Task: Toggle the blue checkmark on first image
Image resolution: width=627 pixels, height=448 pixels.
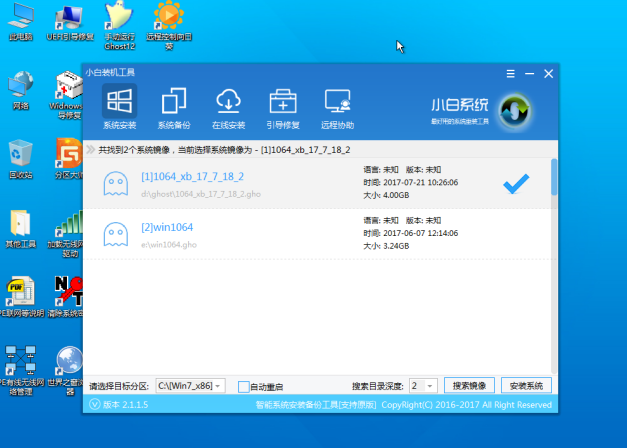Action: coord(516,184)
